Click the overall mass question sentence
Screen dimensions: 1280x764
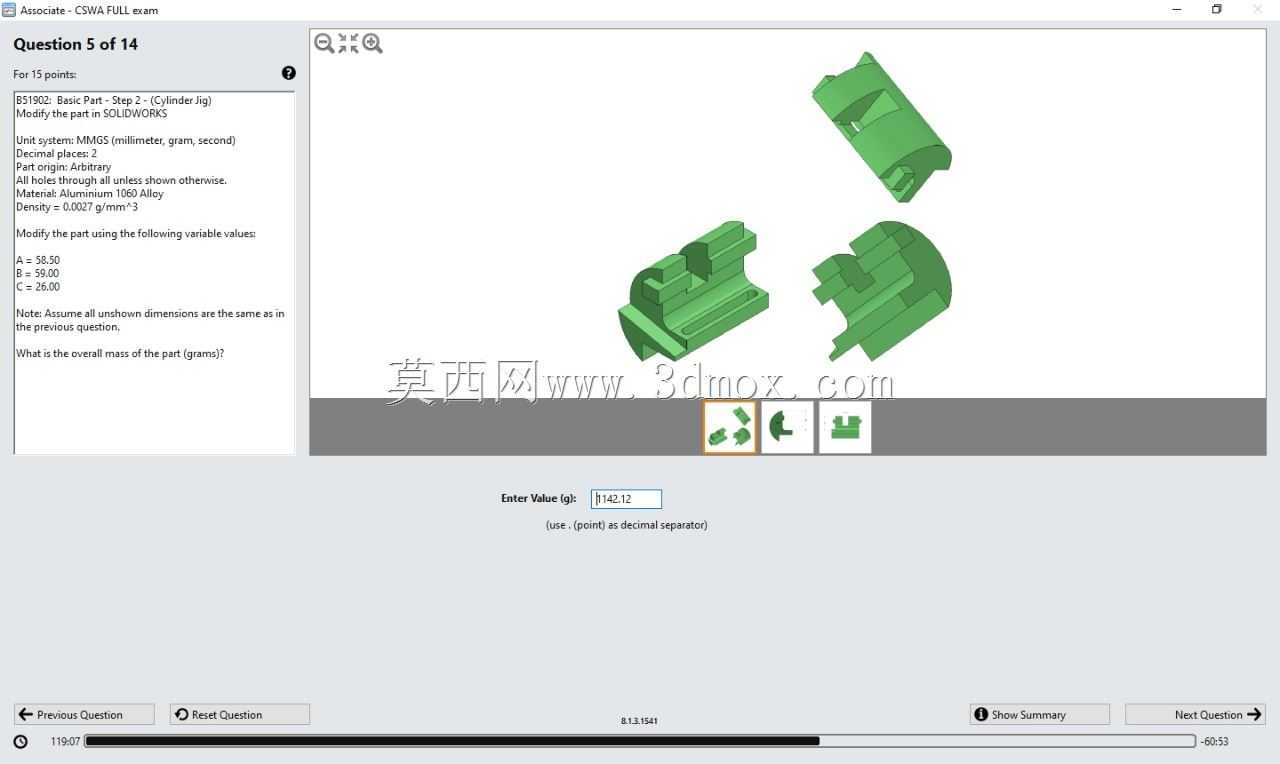coord(120,354)
